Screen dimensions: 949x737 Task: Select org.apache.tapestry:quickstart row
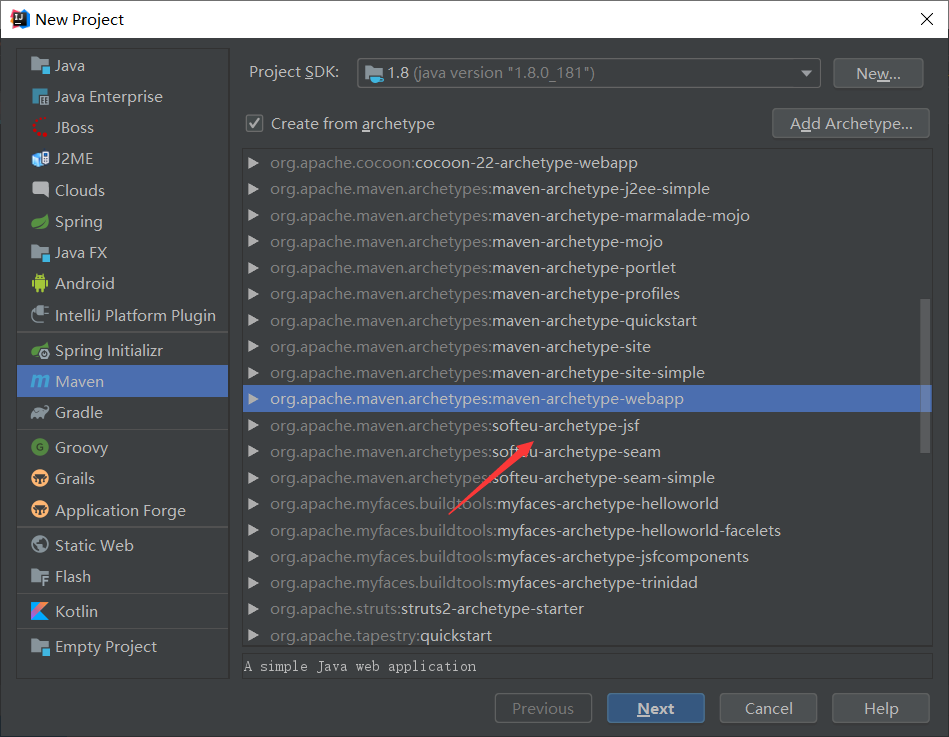point(587,635)
